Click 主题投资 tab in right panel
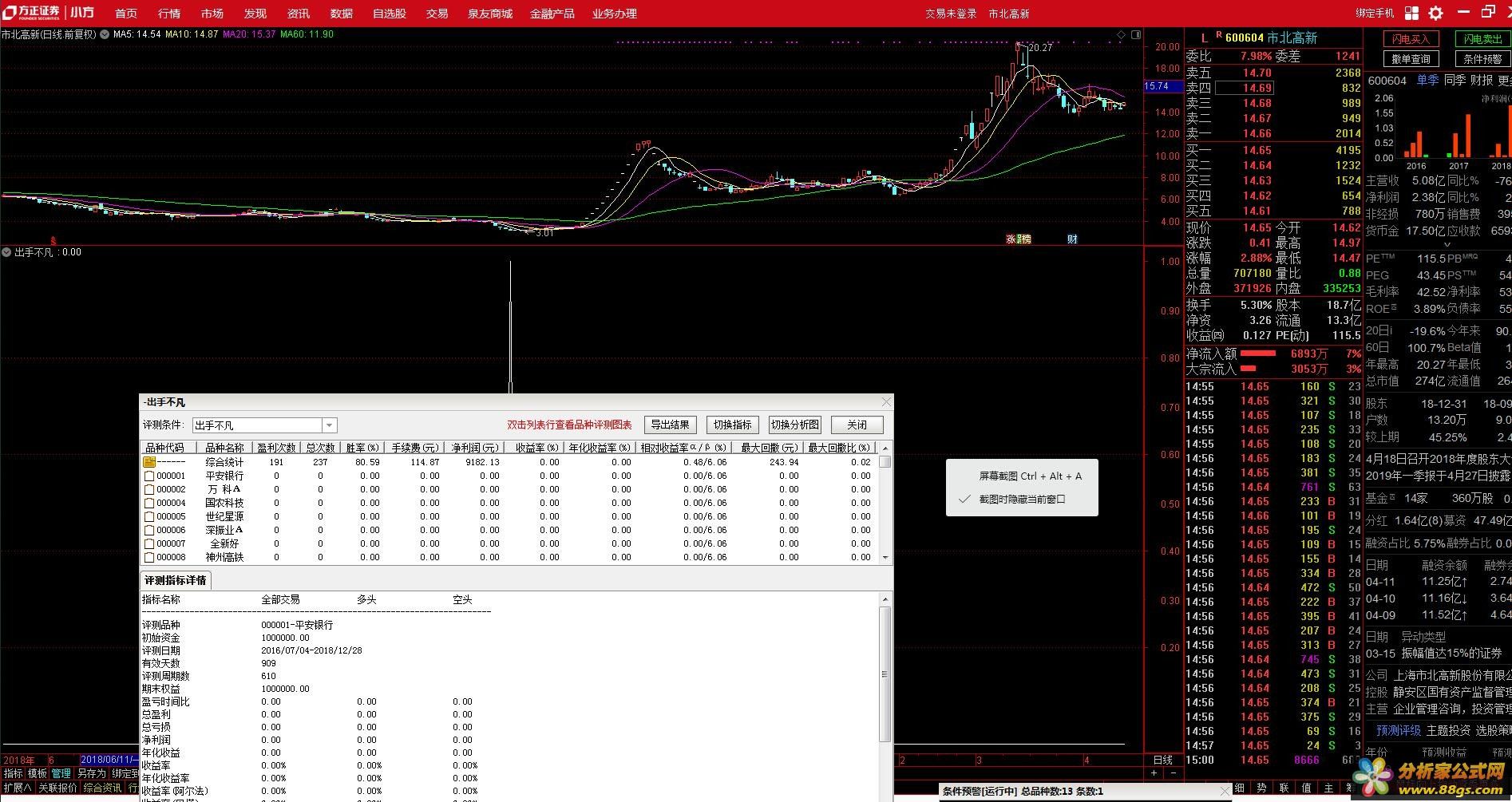Screen dimensions: 1512x802 [1448, 730]
